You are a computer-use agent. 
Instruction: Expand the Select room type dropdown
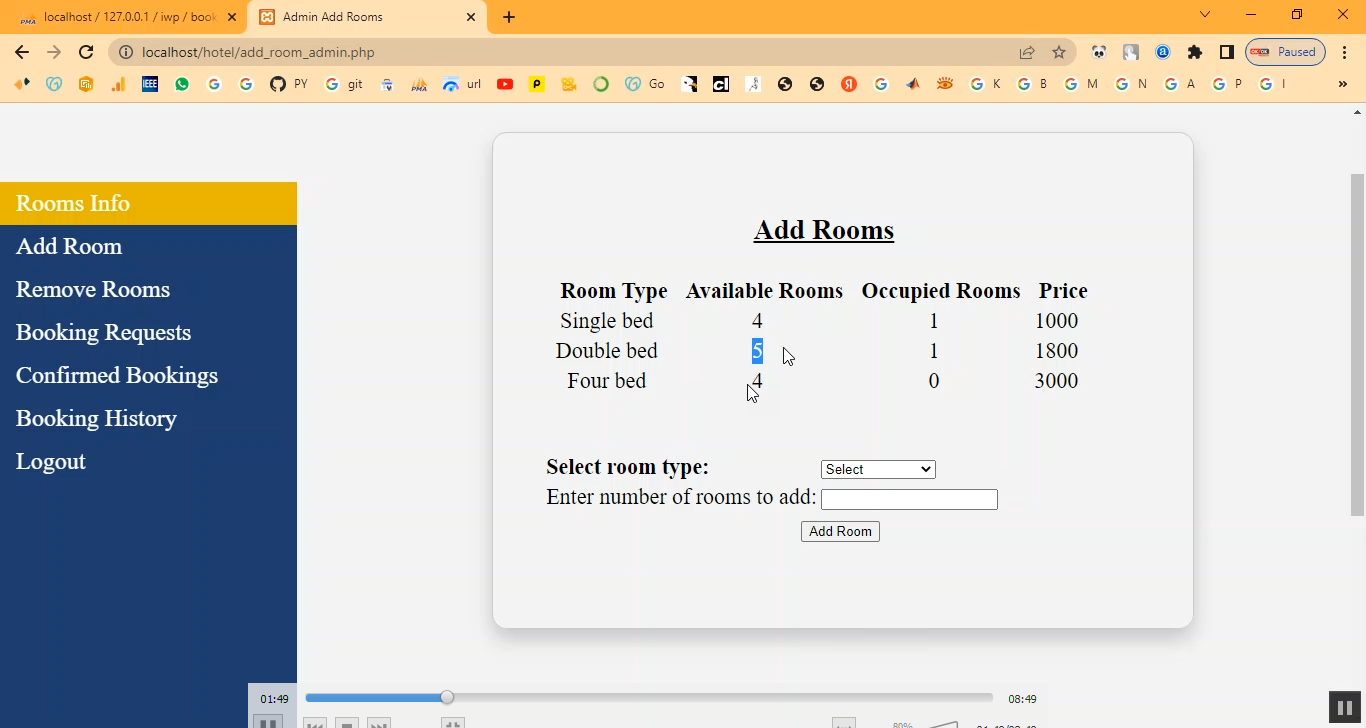[x=878, y=469]
